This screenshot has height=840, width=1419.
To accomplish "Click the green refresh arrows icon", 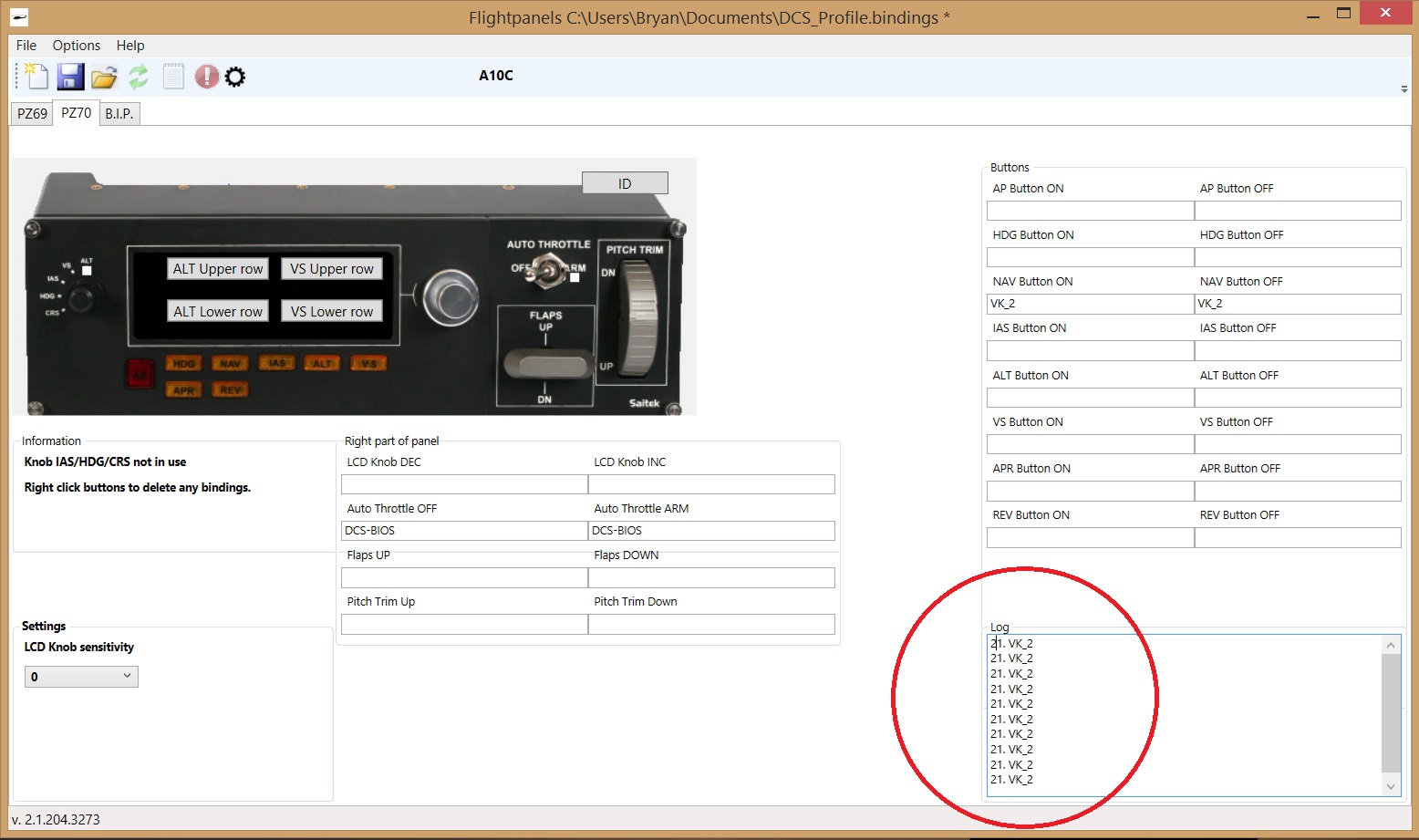I will [x=138, y=77].
